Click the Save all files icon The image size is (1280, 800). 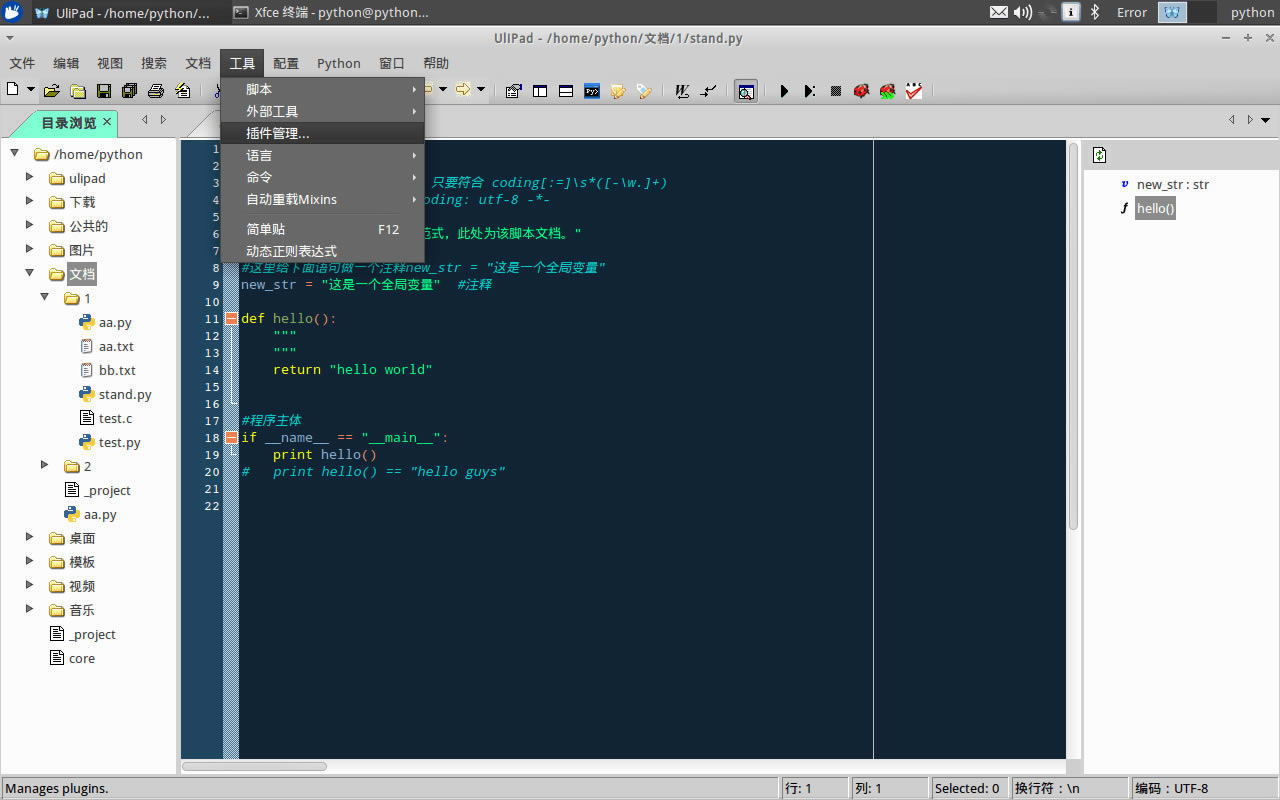point(129,91)
